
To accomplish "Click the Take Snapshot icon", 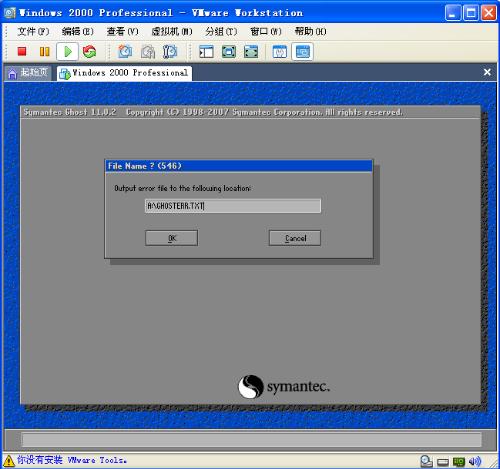I will [x=125, y=52].
